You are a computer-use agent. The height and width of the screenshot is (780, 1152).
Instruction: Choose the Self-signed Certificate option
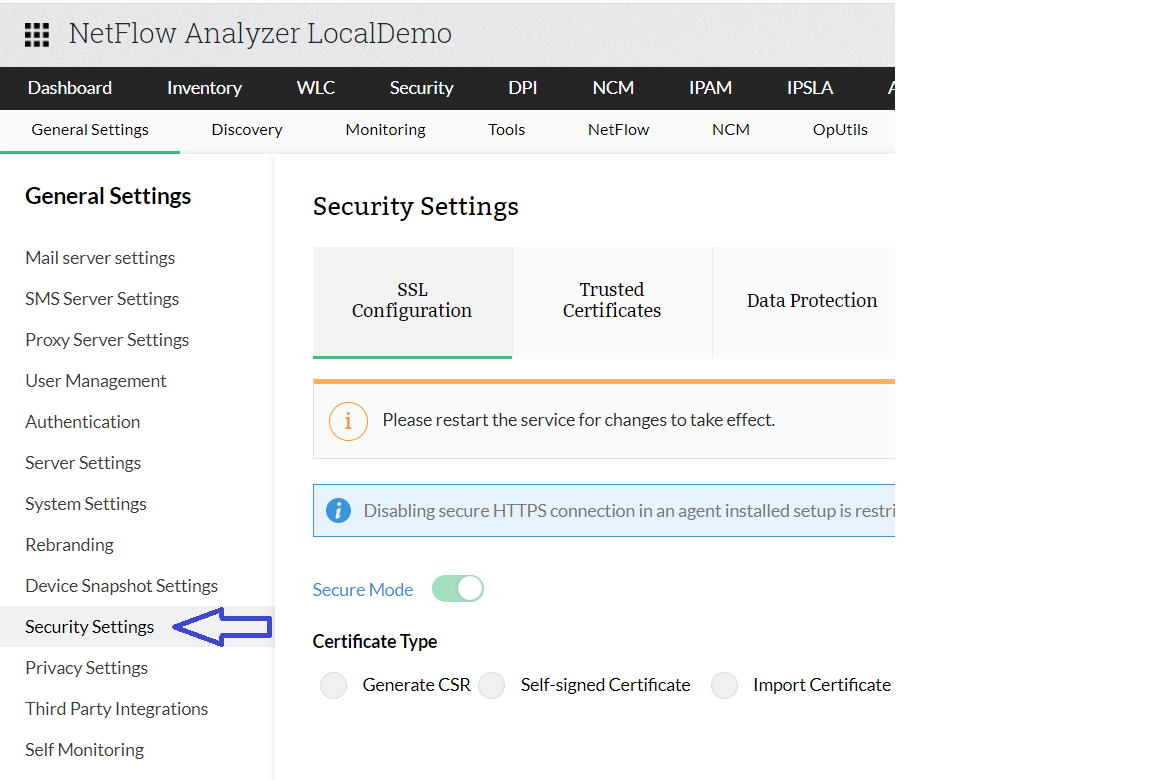(x=492, y=685)
